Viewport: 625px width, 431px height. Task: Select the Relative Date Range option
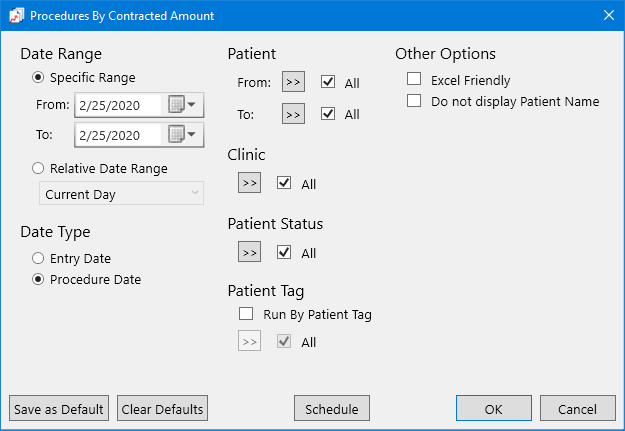click(39, 169)
